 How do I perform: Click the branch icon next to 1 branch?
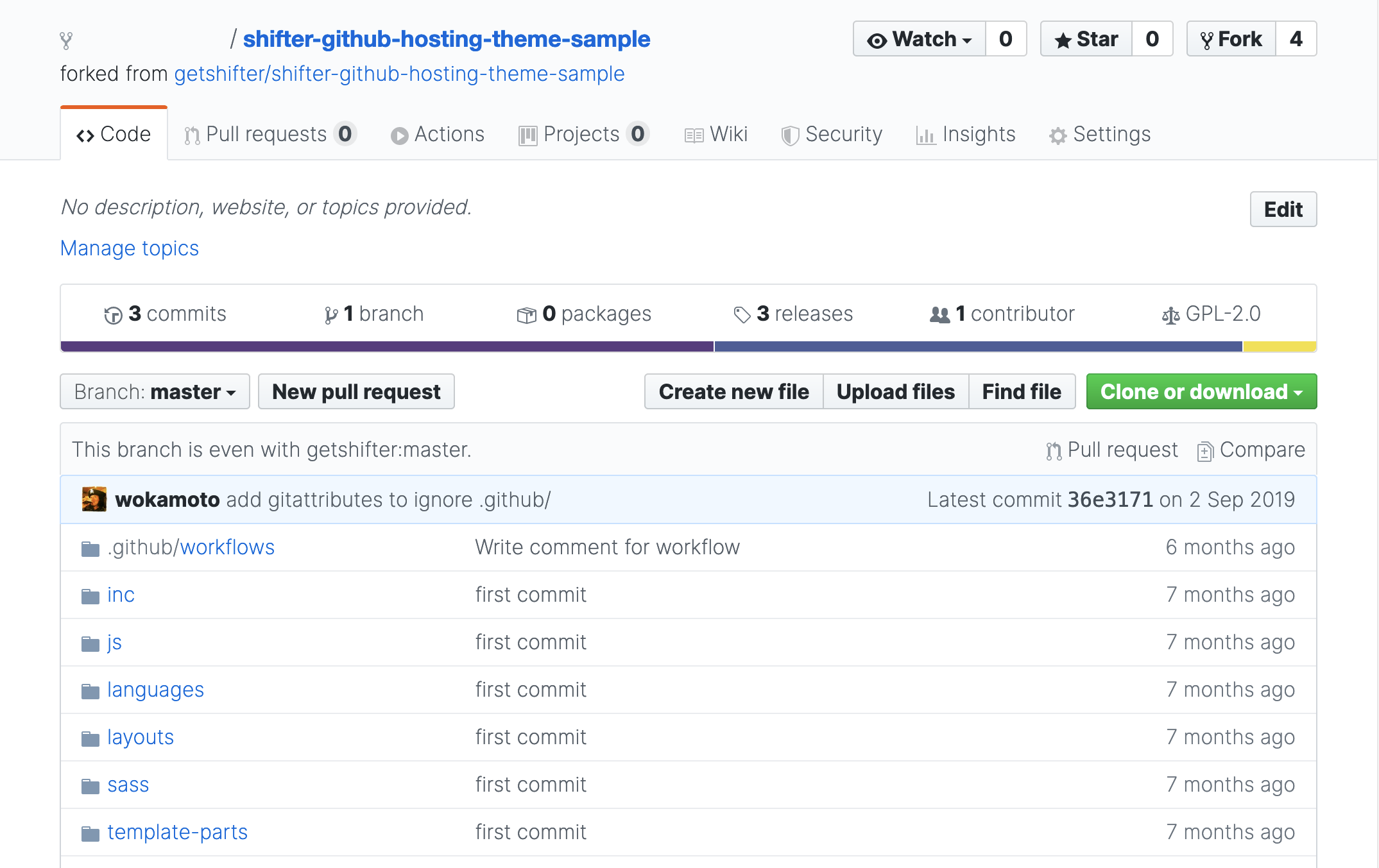coord(331,315)
